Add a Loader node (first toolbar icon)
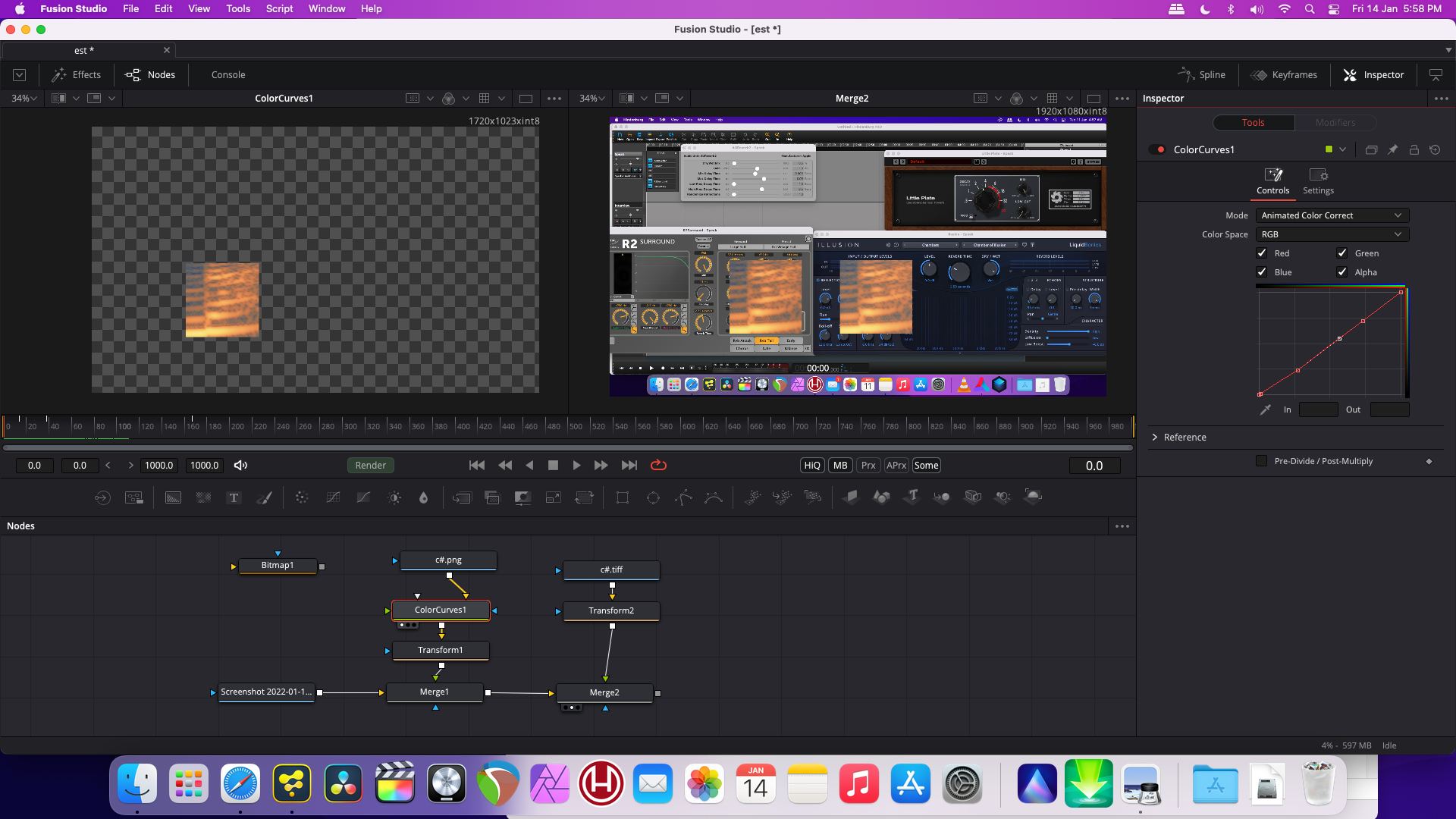 (102, 497)
